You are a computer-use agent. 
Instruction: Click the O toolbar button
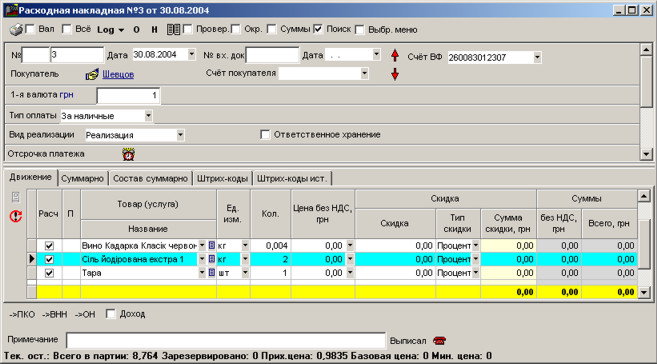tap(136, 30)
